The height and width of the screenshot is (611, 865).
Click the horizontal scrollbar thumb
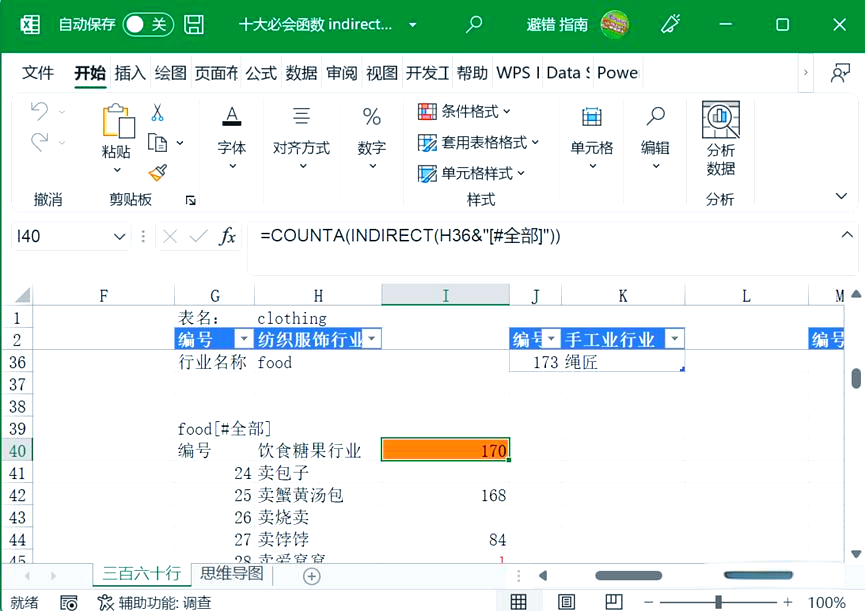[628, 576]
